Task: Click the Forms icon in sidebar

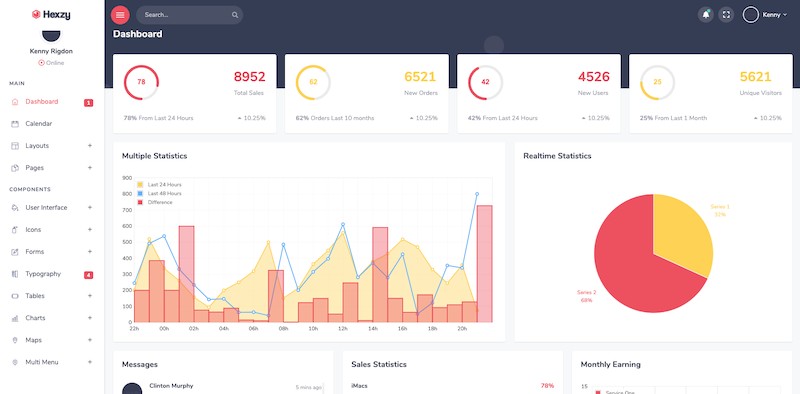Action: click(x=15, y=252)
